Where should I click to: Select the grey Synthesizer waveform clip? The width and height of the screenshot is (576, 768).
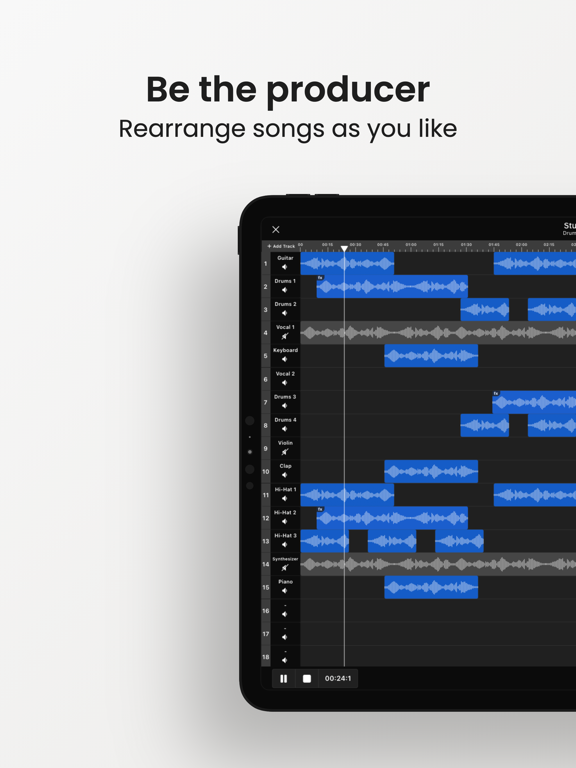pos(438,564)
